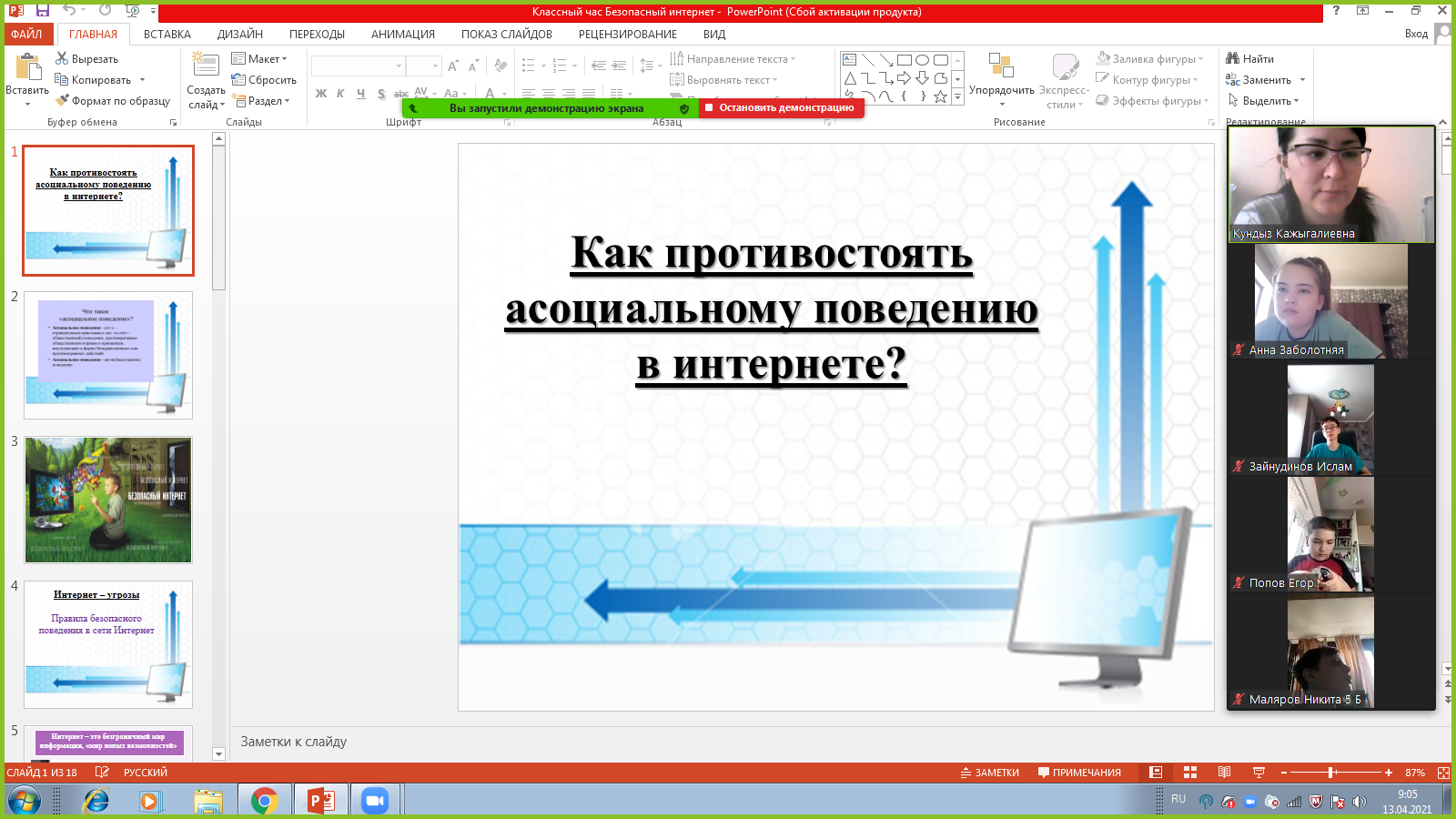This screenshot has width=1456, height=819.
Task: Toggle underline formatting with the Ч button
Action: [x=360, y=94]
